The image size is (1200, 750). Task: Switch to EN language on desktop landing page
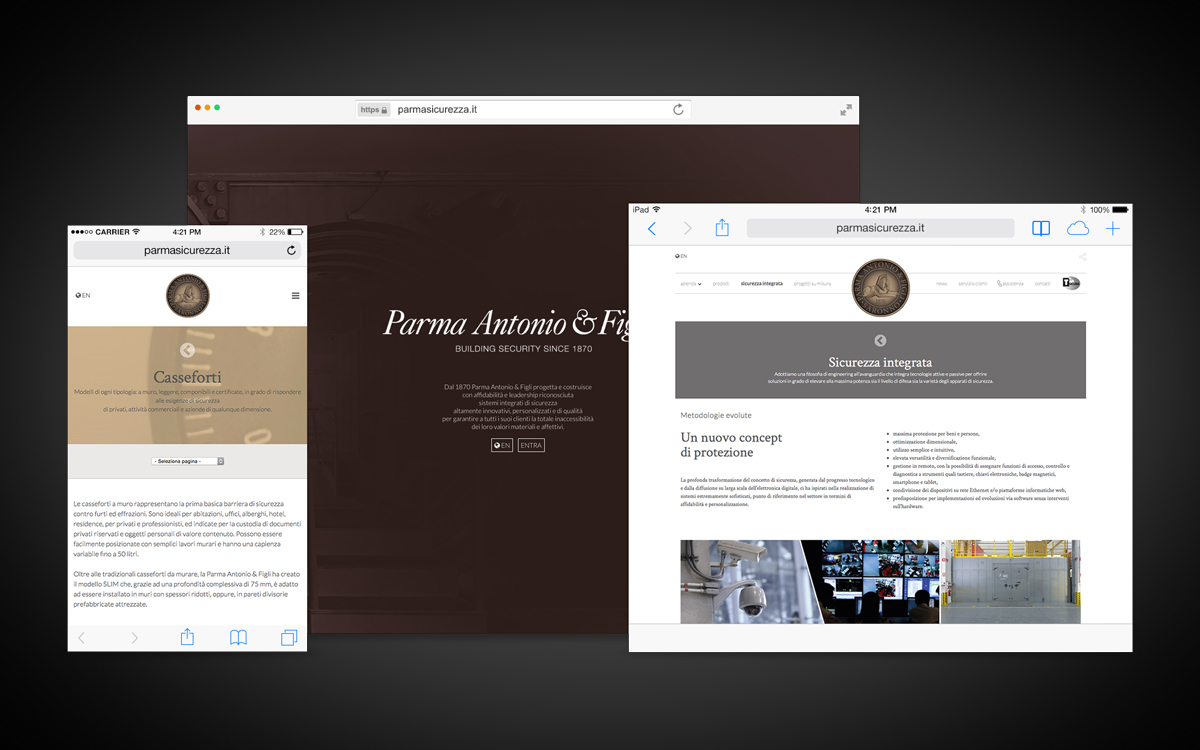pyautogui.click(x=502, y=445)
